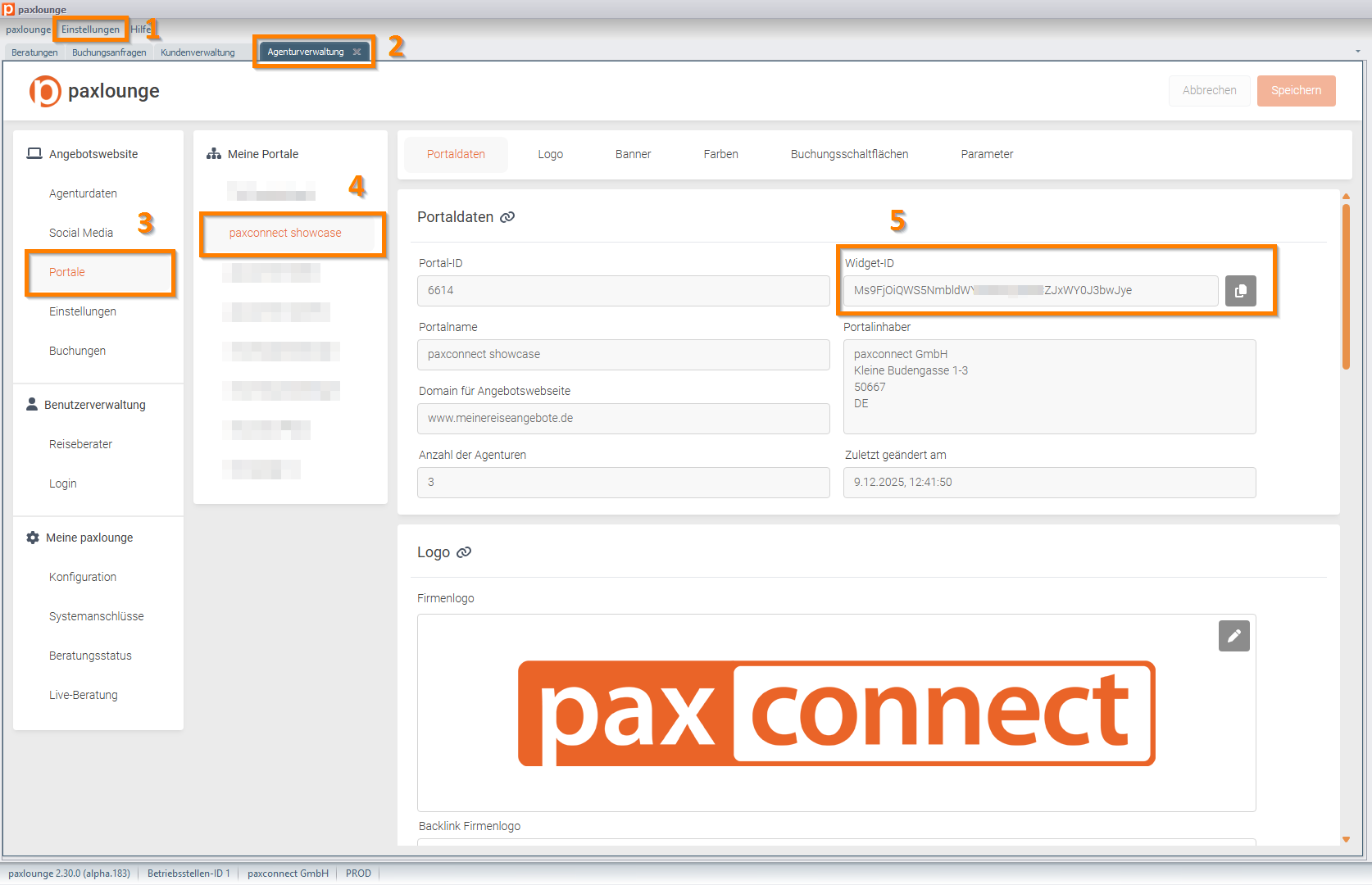Click the Domain für Angebotswebseite field
The height and width of the screenshot is (885, 1372).
tap(623, 418)
